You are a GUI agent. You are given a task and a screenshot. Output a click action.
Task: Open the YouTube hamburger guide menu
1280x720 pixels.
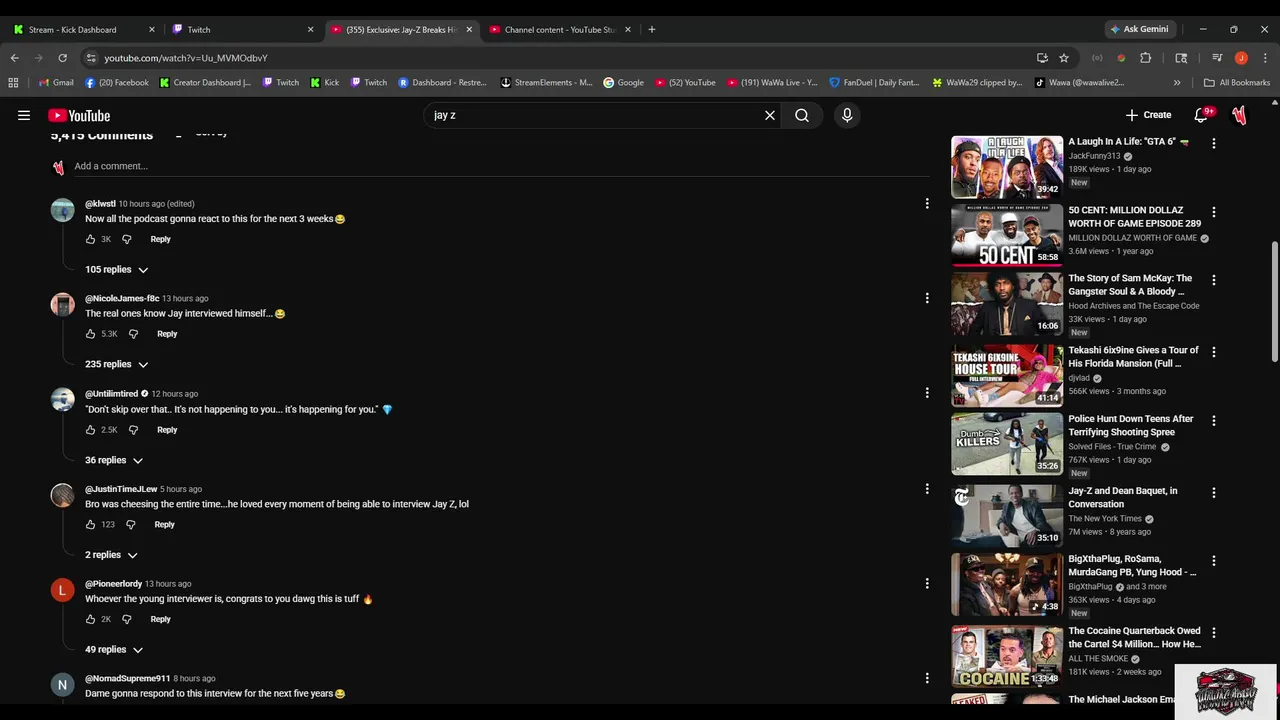click(24, 115)
